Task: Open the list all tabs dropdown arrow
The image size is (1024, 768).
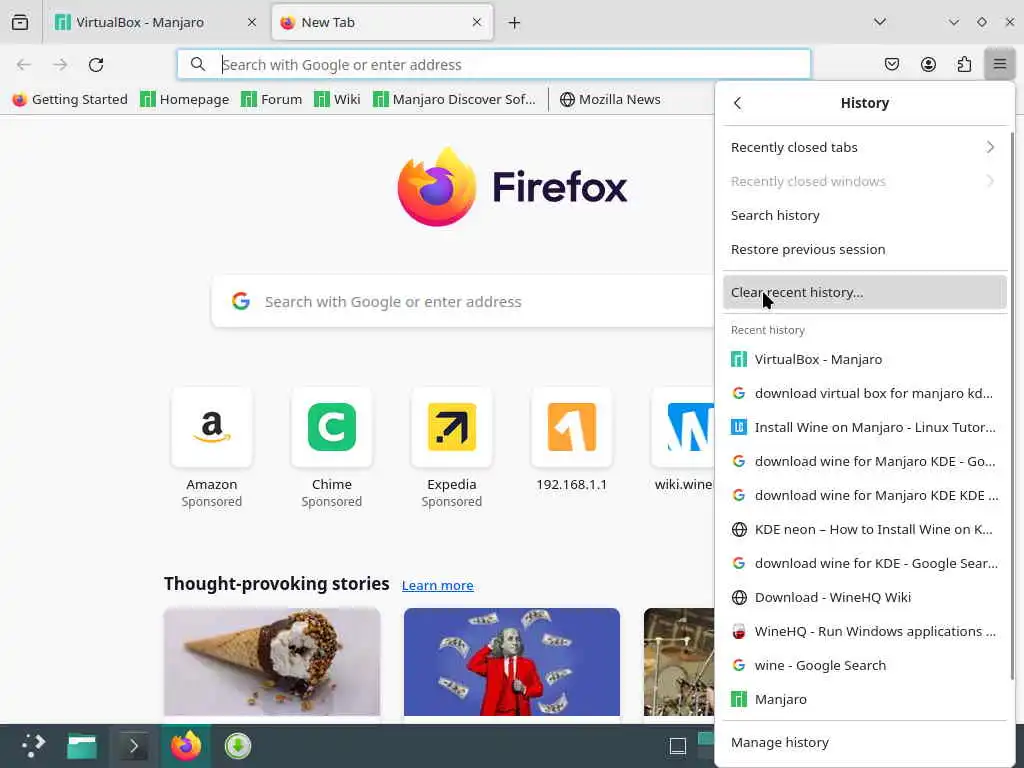Action: [x=880, y=22]
